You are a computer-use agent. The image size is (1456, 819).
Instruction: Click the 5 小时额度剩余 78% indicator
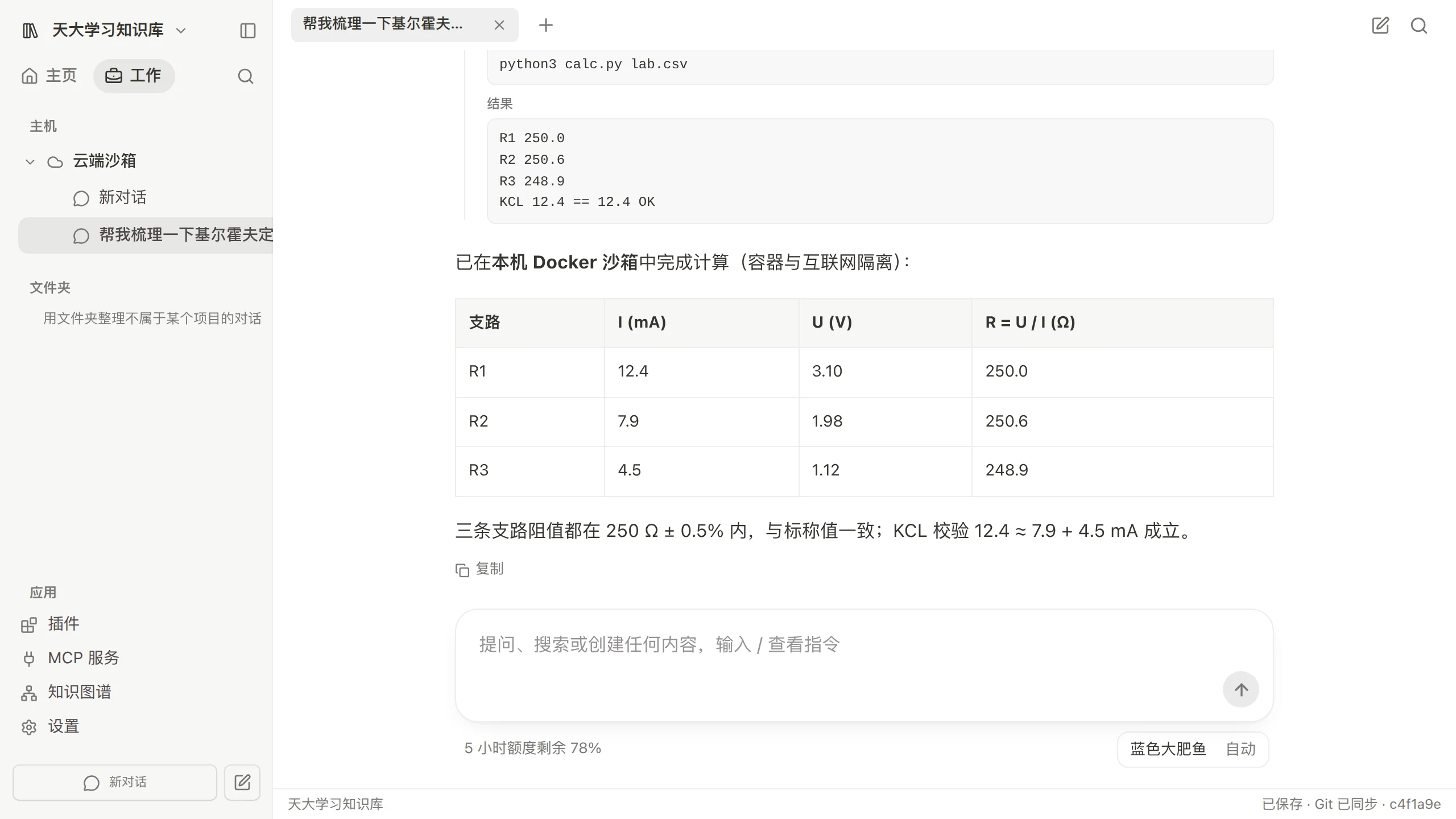point(533,748)
